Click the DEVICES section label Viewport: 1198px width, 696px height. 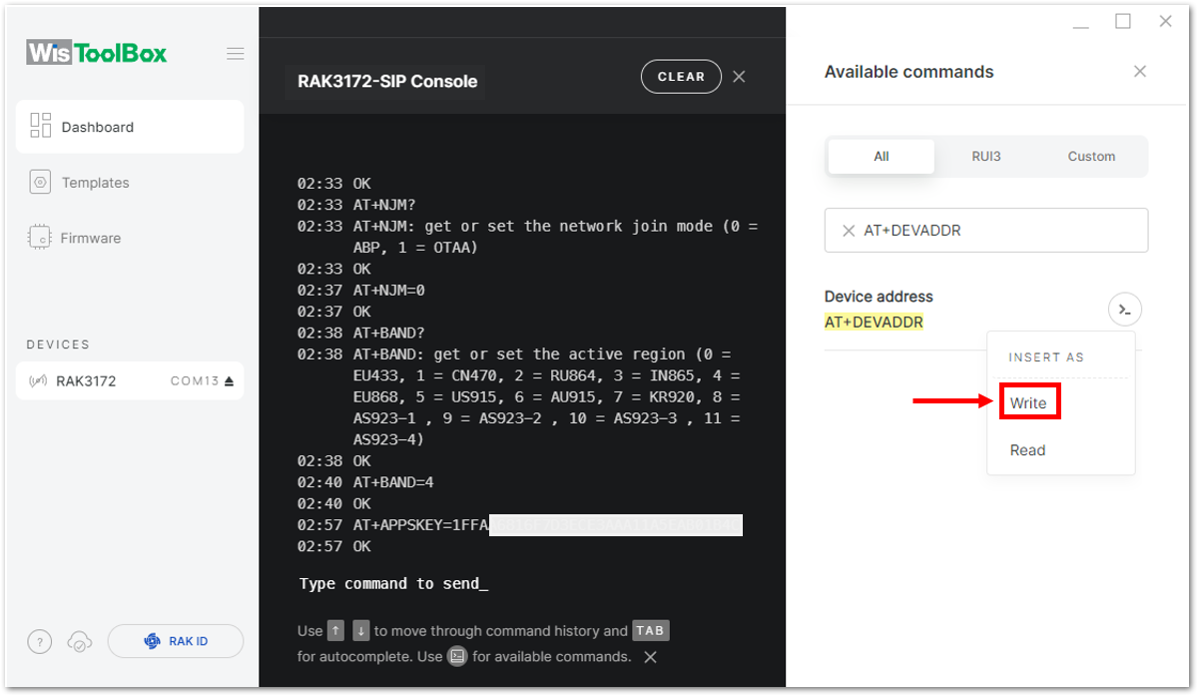click(x=58, y=345)
